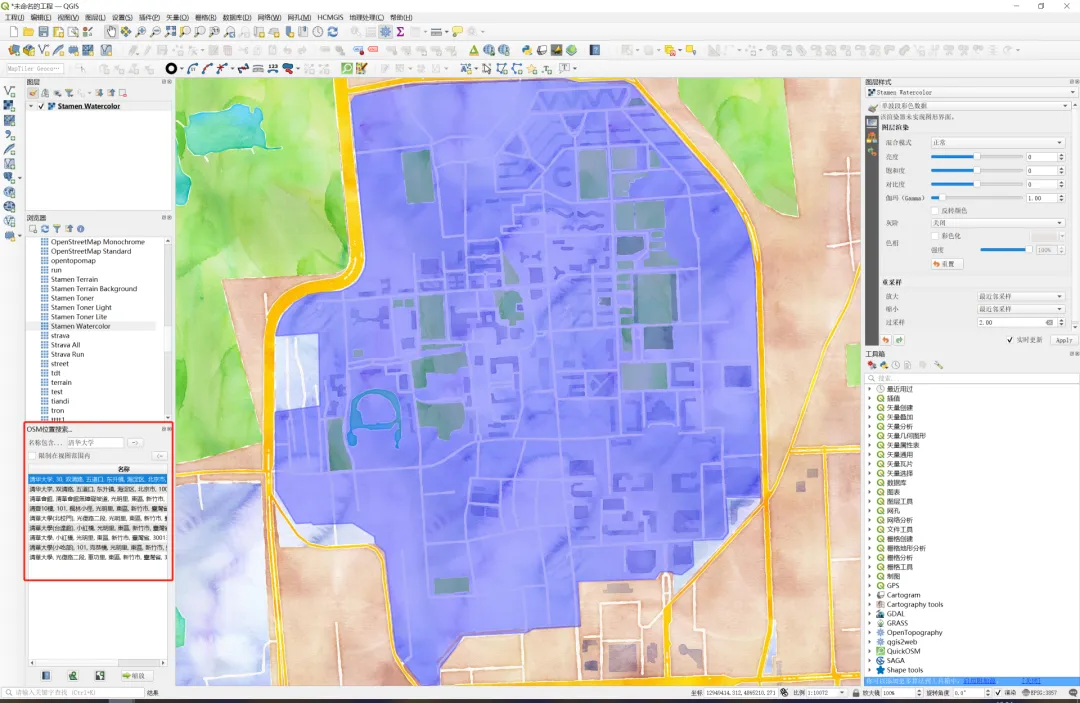Click the Zoom Out magnifier tool
This screenshot has height=703, width=1080.
156,32
